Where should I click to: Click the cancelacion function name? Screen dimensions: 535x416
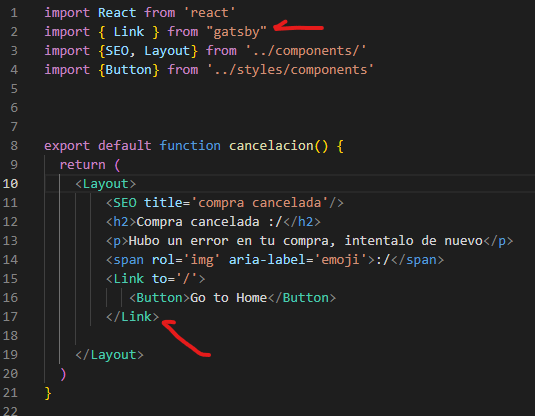coord(271,146)
